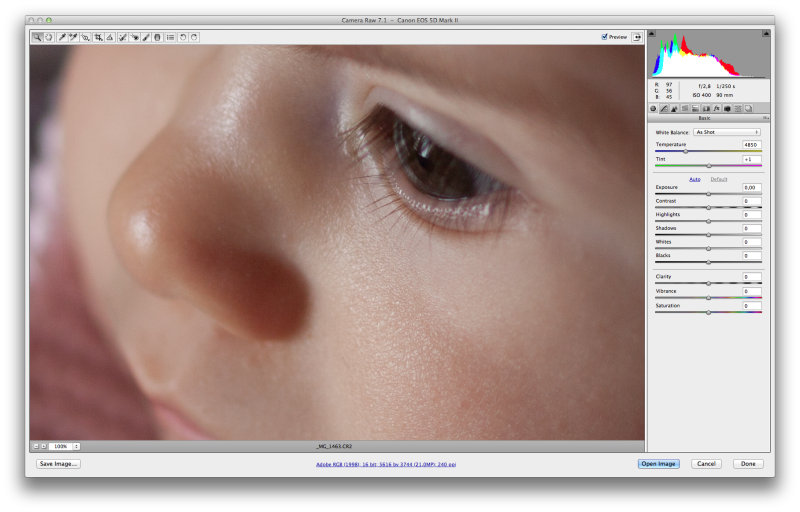800x512 pixels.
Task: Switch to the Detail panel tab
Action: 674,108
